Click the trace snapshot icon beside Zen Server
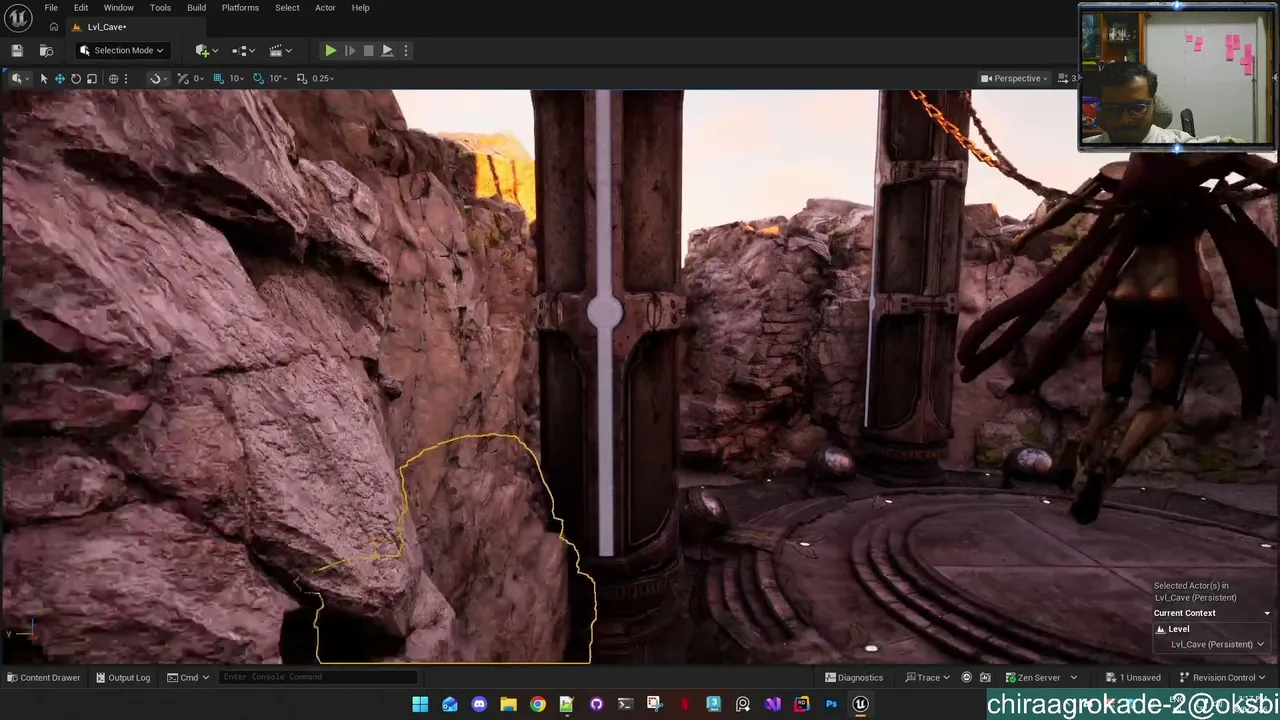1280x720 pixels. (x=985, y=677)
